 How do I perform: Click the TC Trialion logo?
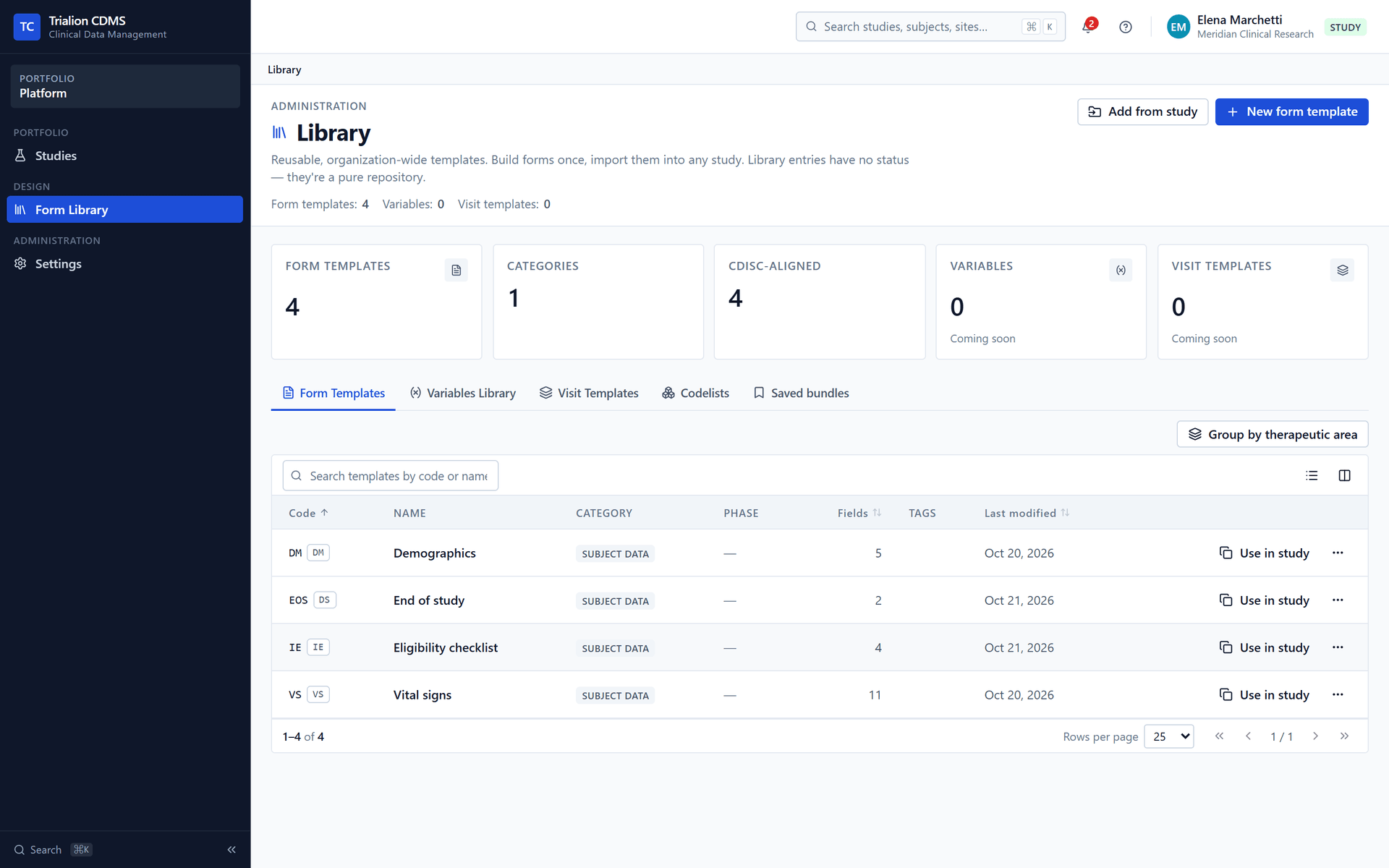[27, 27]
